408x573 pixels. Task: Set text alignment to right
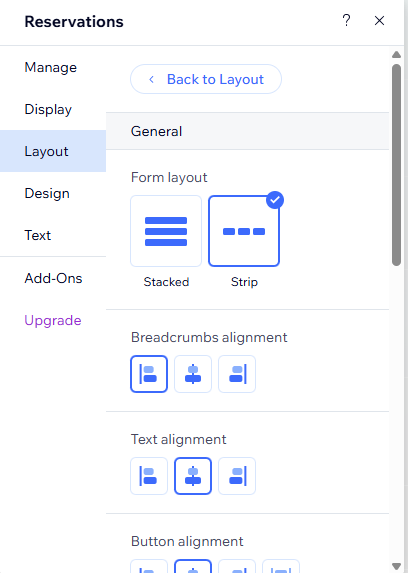point(237,476)
